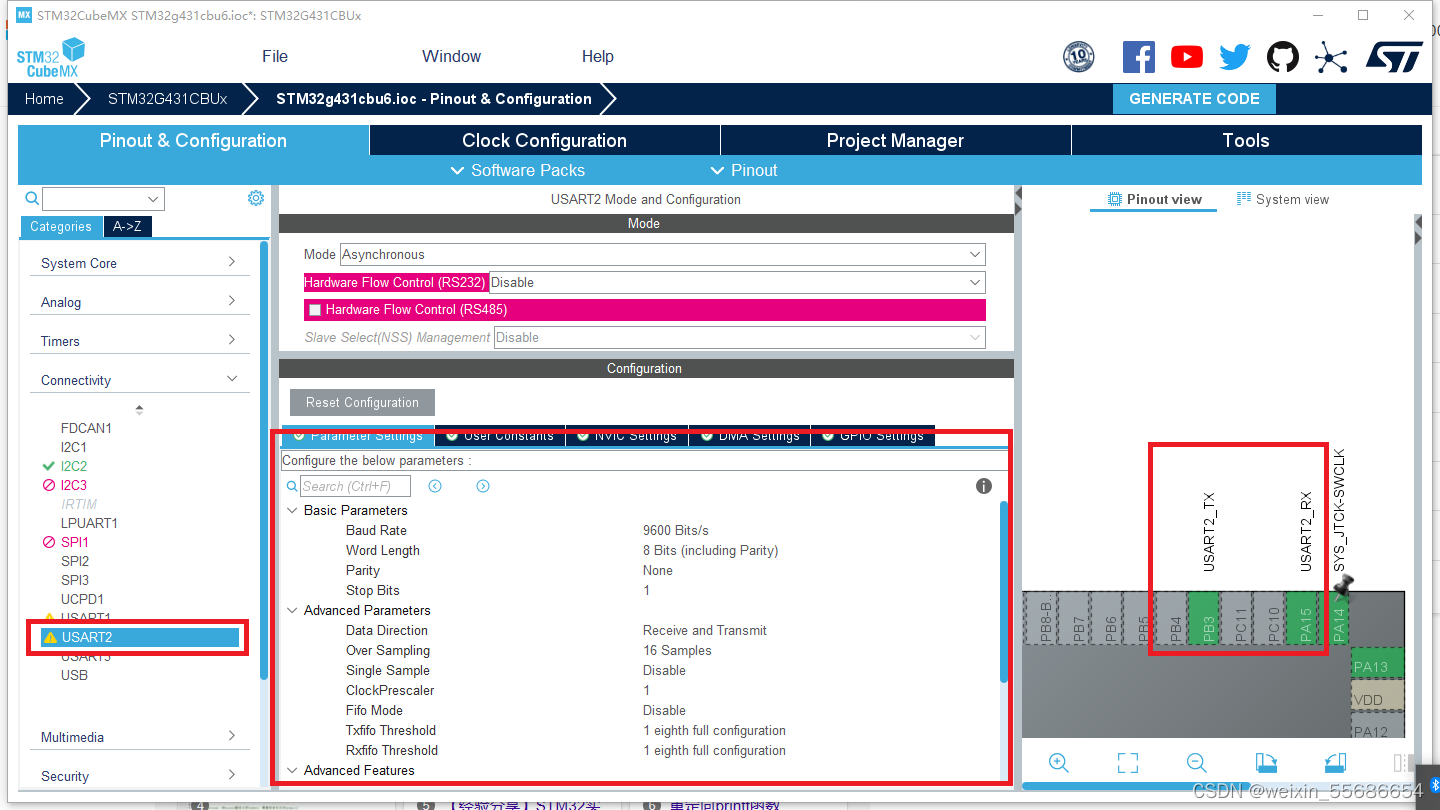
Task: Click the green PA15 pin on chip
Action: coord(1301,619)
